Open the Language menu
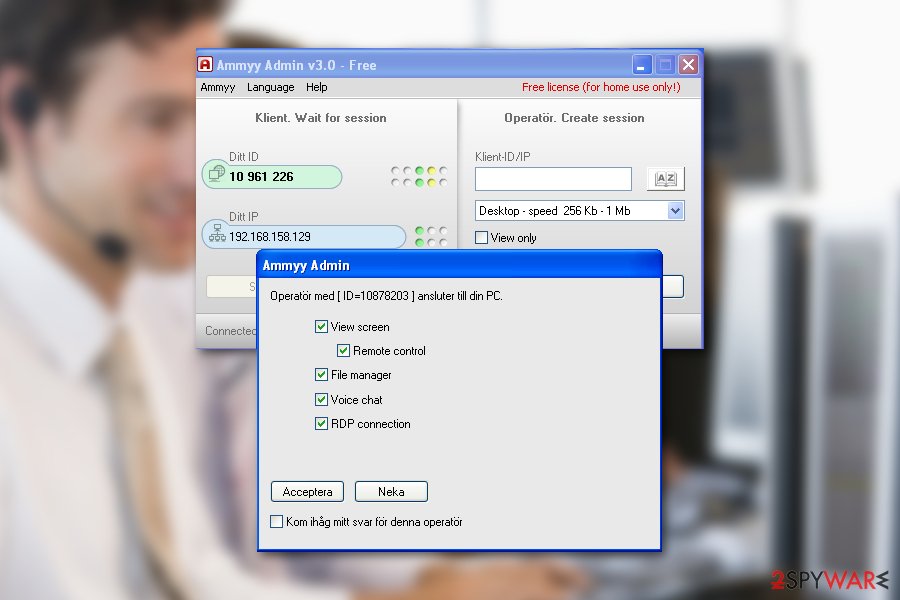 (x=270, y=87)
